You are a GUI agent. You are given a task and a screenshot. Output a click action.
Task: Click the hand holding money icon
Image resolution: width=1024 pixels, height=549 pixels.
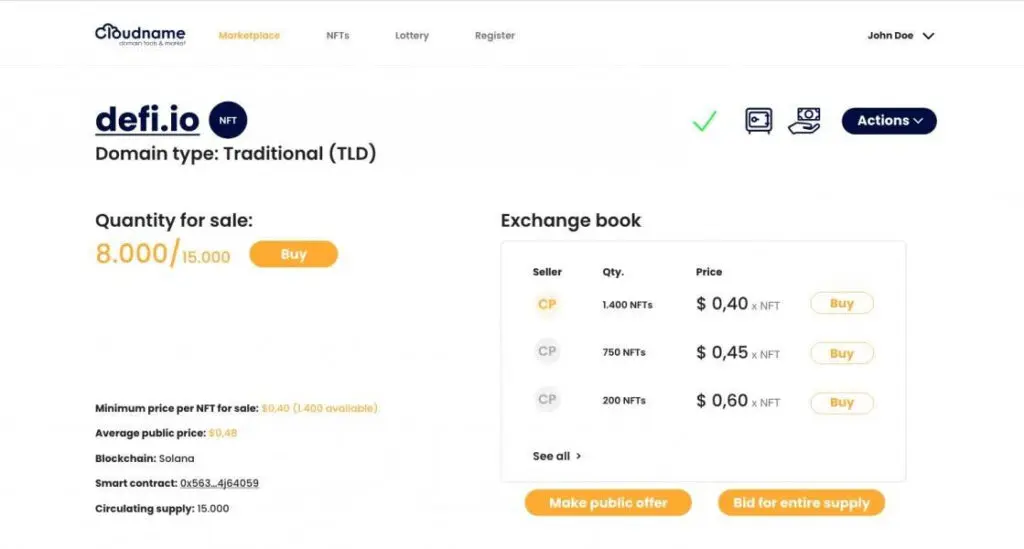pyautogui.click(x=804, y=121)
